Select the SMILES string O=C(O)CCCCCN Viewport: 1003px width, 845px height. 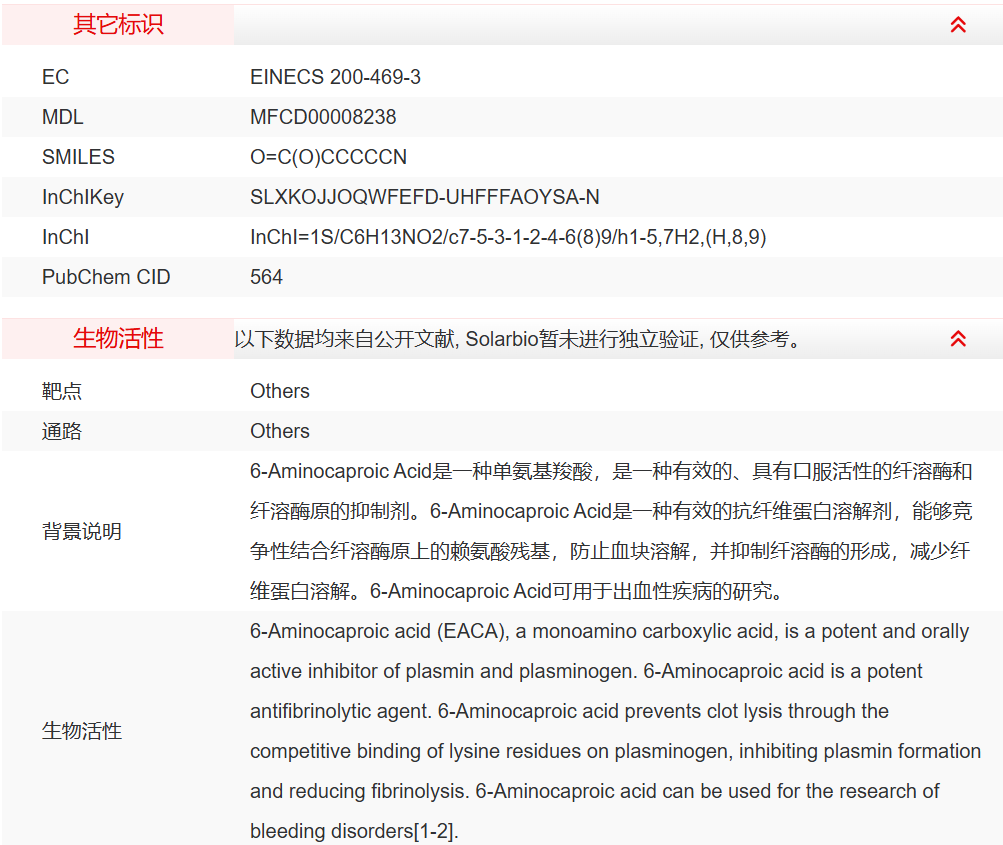[x=331, y=157]
